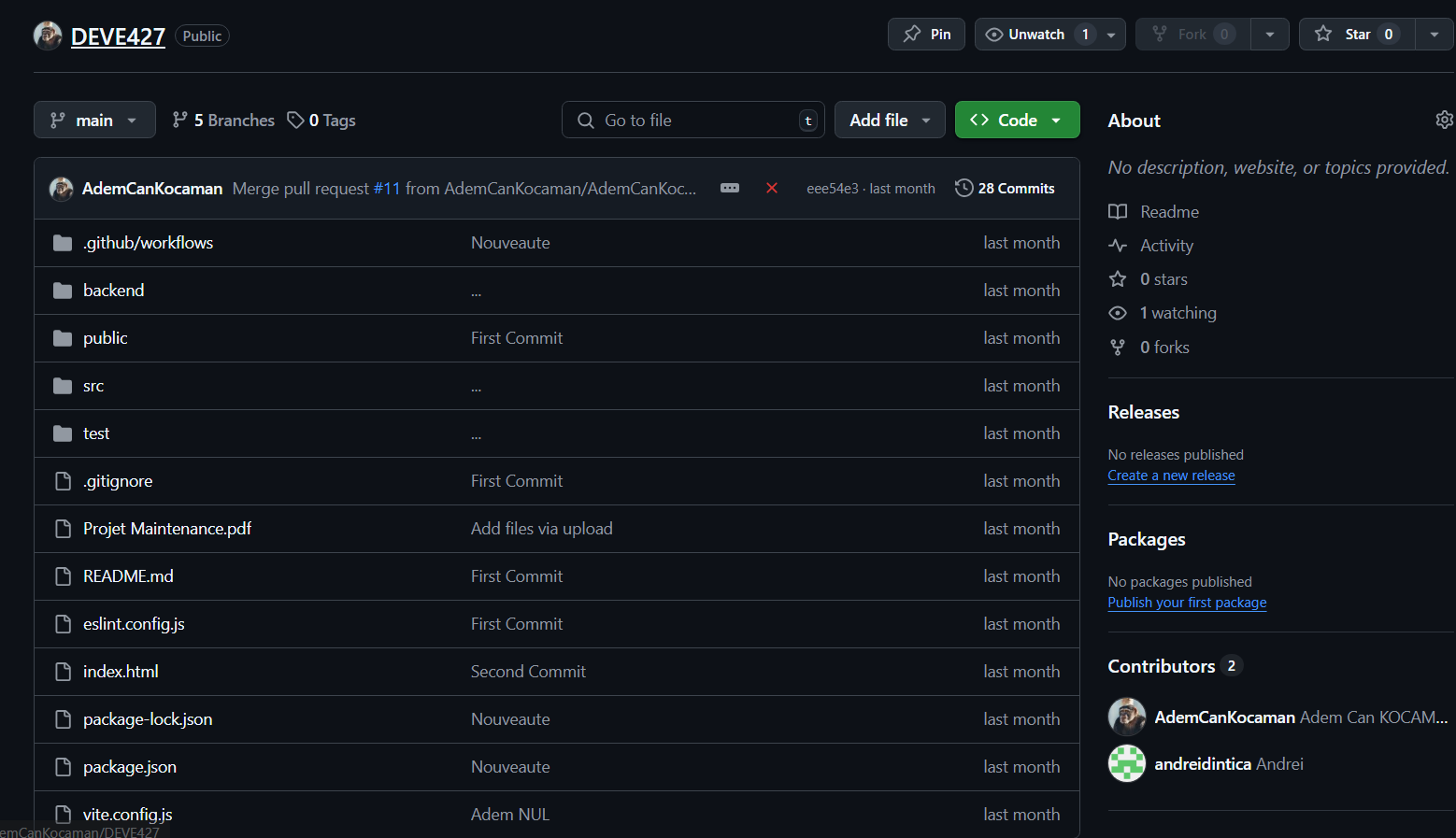Click the red failed status X icon
Image resolution: width=1456 pixels, height=838 pixels.
click(x=772, y=189)
